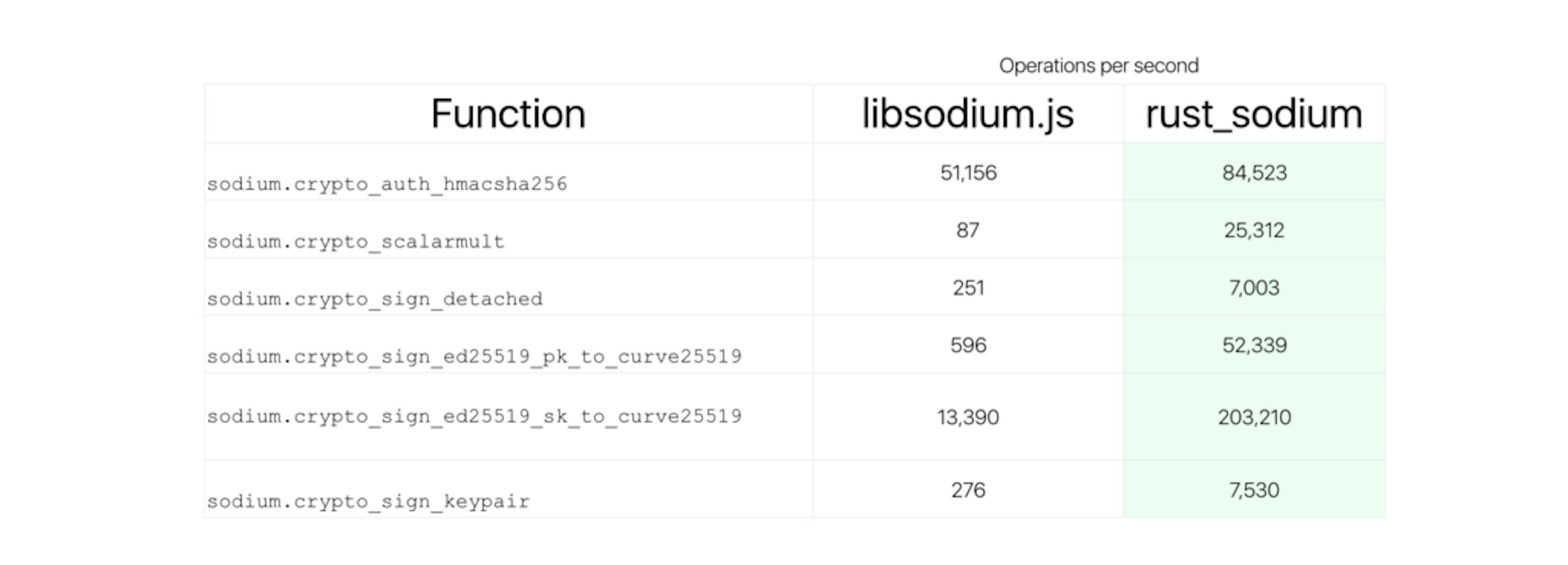Click the sodium.crypto_sign_keypair function name
Screen dimensions: 1568x565
tap(368, 502)
